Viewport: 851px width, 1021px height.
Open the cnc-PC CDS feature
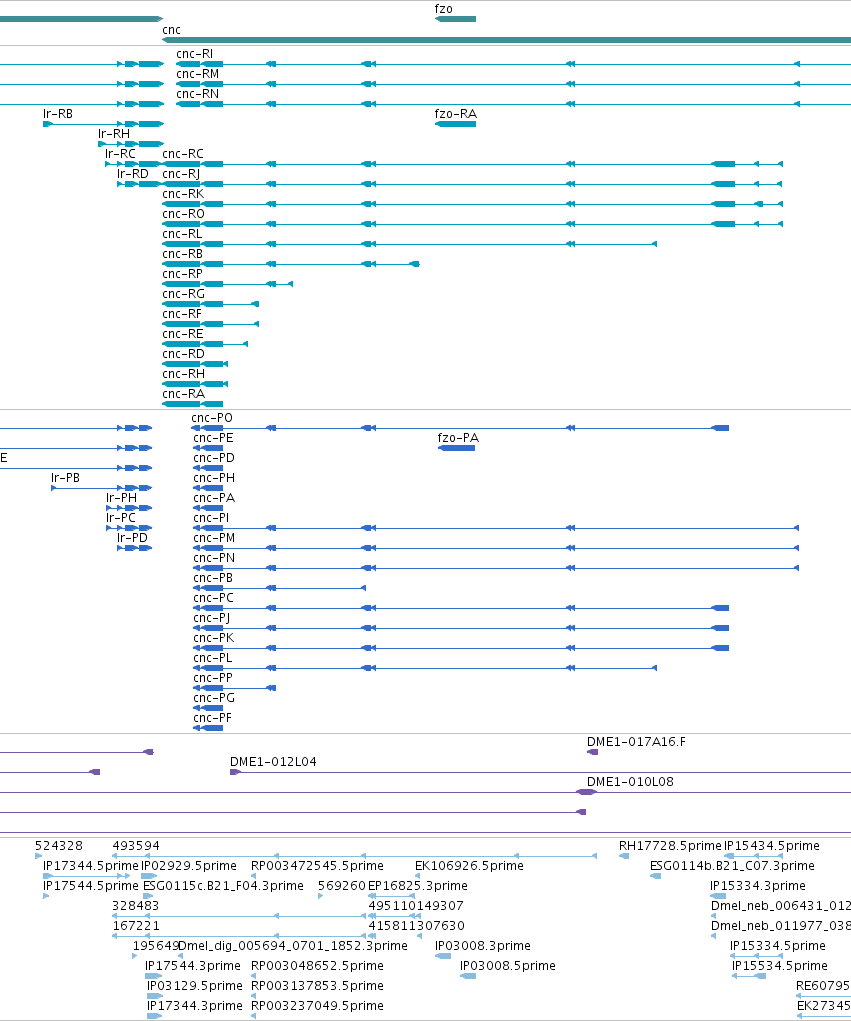coord(213,598)
